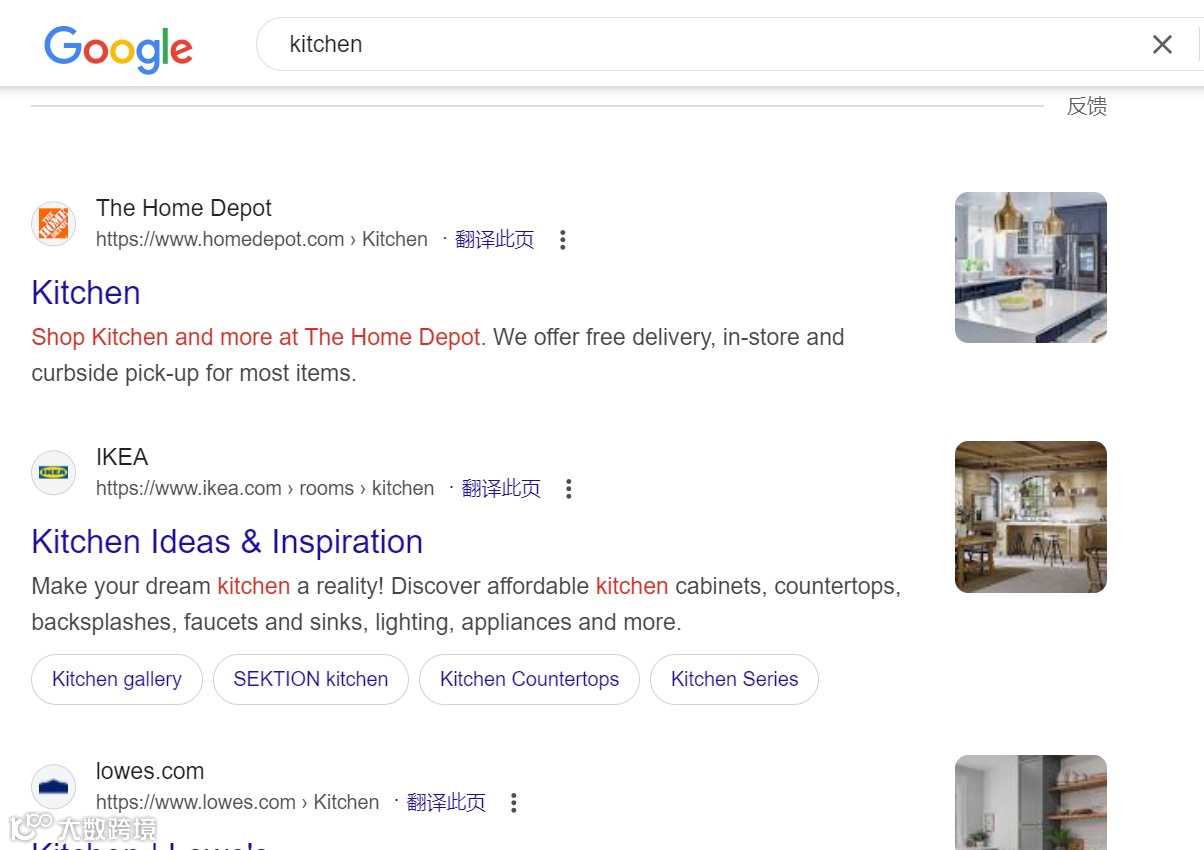Click the Google logo
1204x850 pixels.
pyautogui.click(x=118, y=48)
